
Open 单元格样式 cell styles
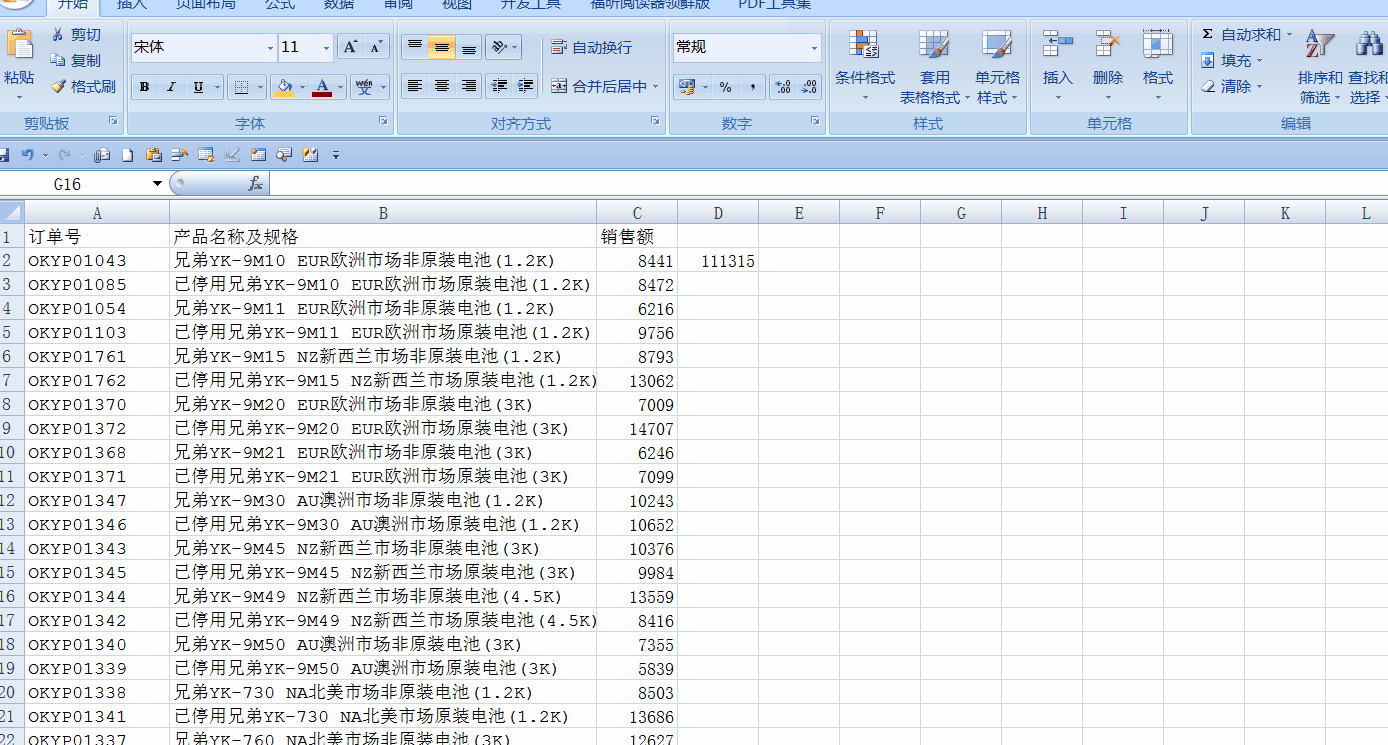pyautogui.click(x=997, y=66)
